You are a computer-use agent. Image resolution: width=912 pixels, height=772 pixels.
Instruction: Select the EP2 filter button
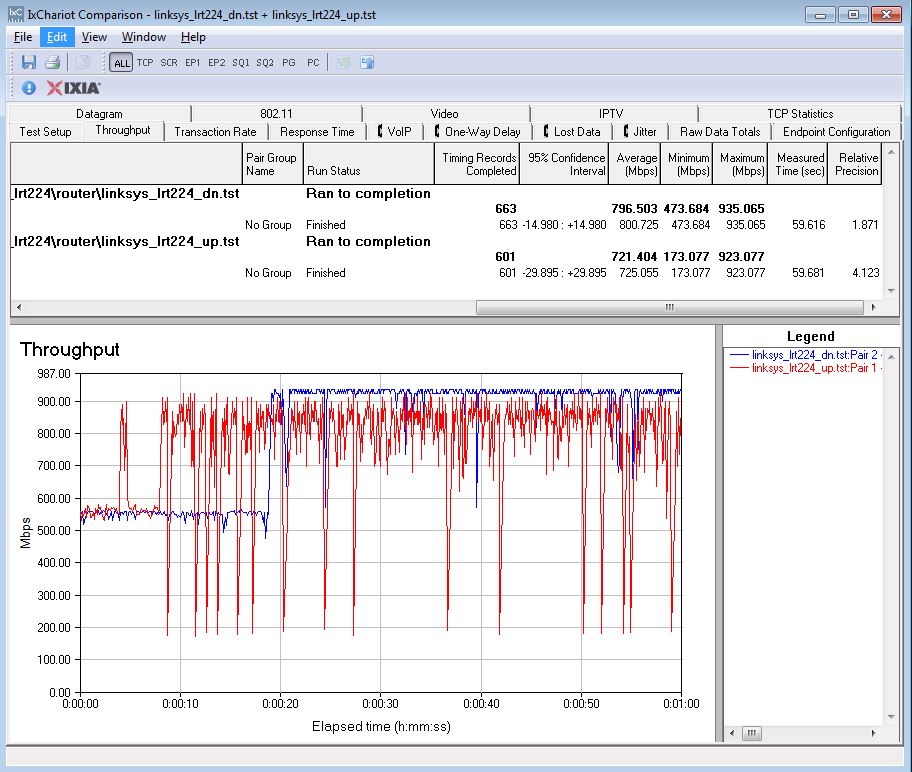click(216, 63)
